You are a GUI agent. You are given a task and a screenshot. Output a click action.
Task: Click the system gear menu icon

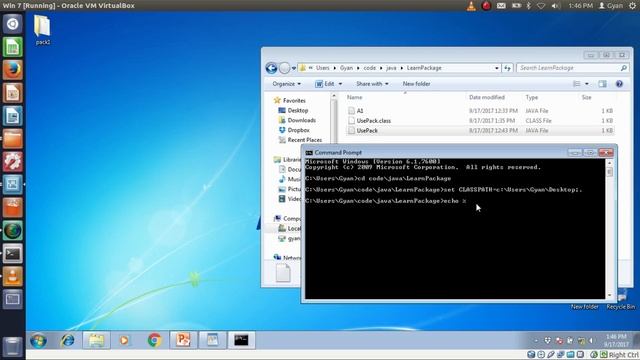click(x=632, y=6)
